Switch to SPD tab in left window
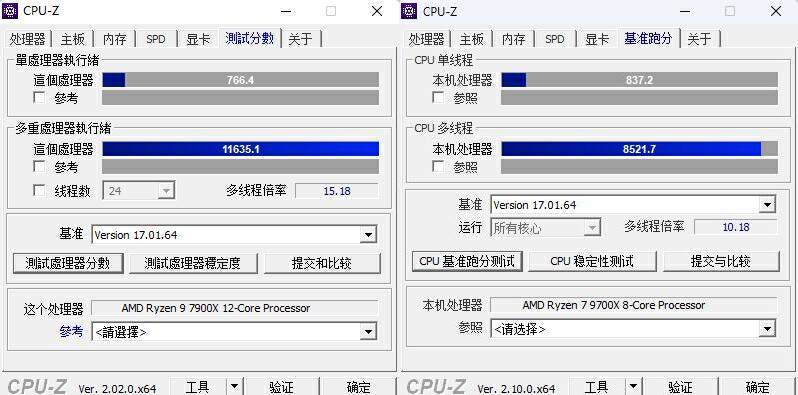 coord(156,39)
